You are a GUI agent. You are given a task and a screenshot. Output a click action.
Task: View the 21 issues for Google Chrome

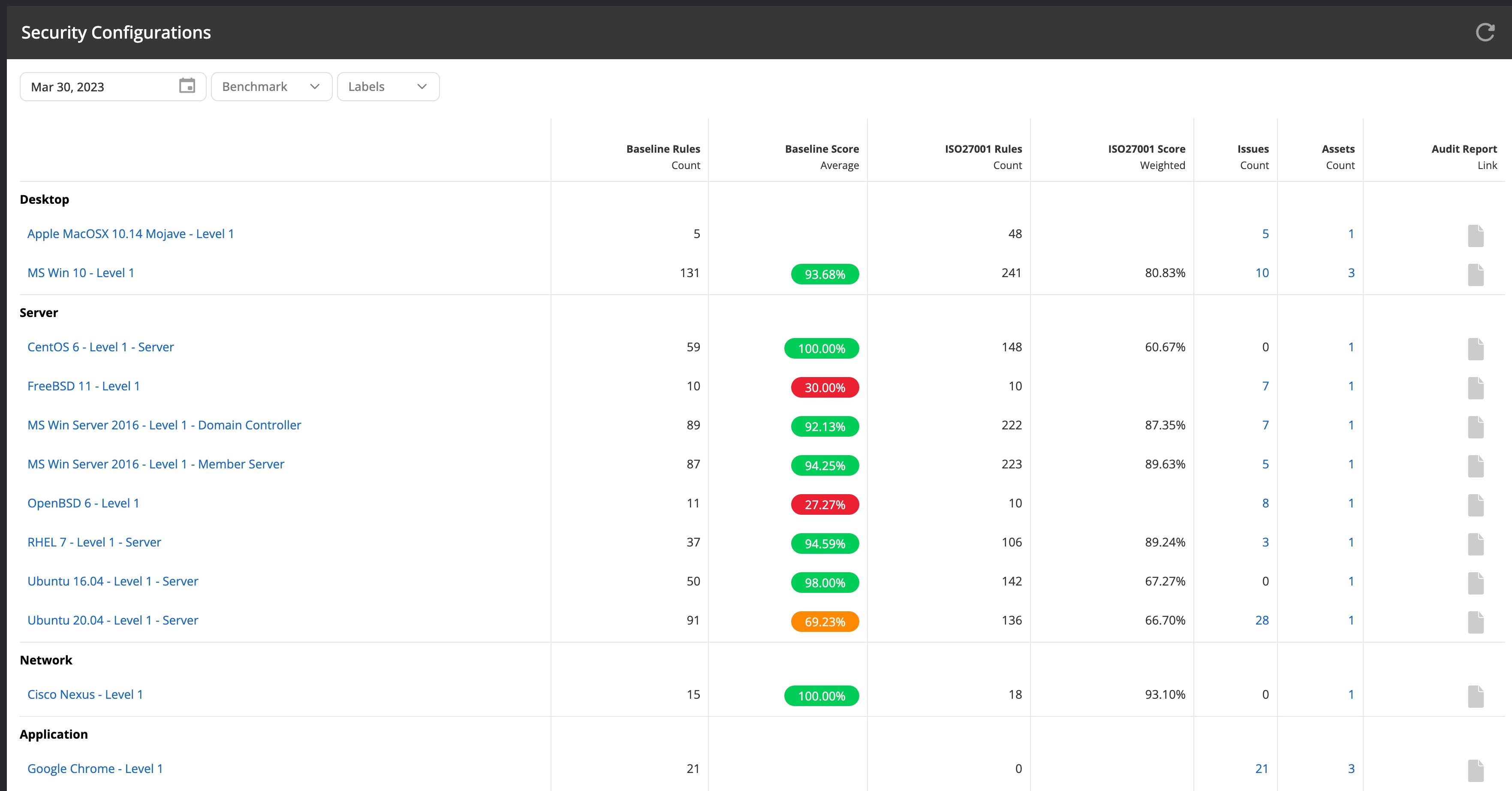click(x=1262, y=768)
